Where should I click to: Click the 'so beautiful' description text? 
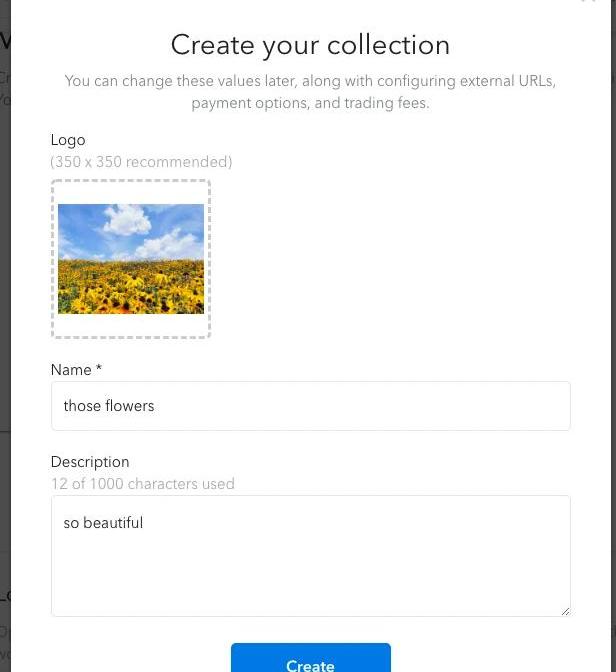(103, 523)
